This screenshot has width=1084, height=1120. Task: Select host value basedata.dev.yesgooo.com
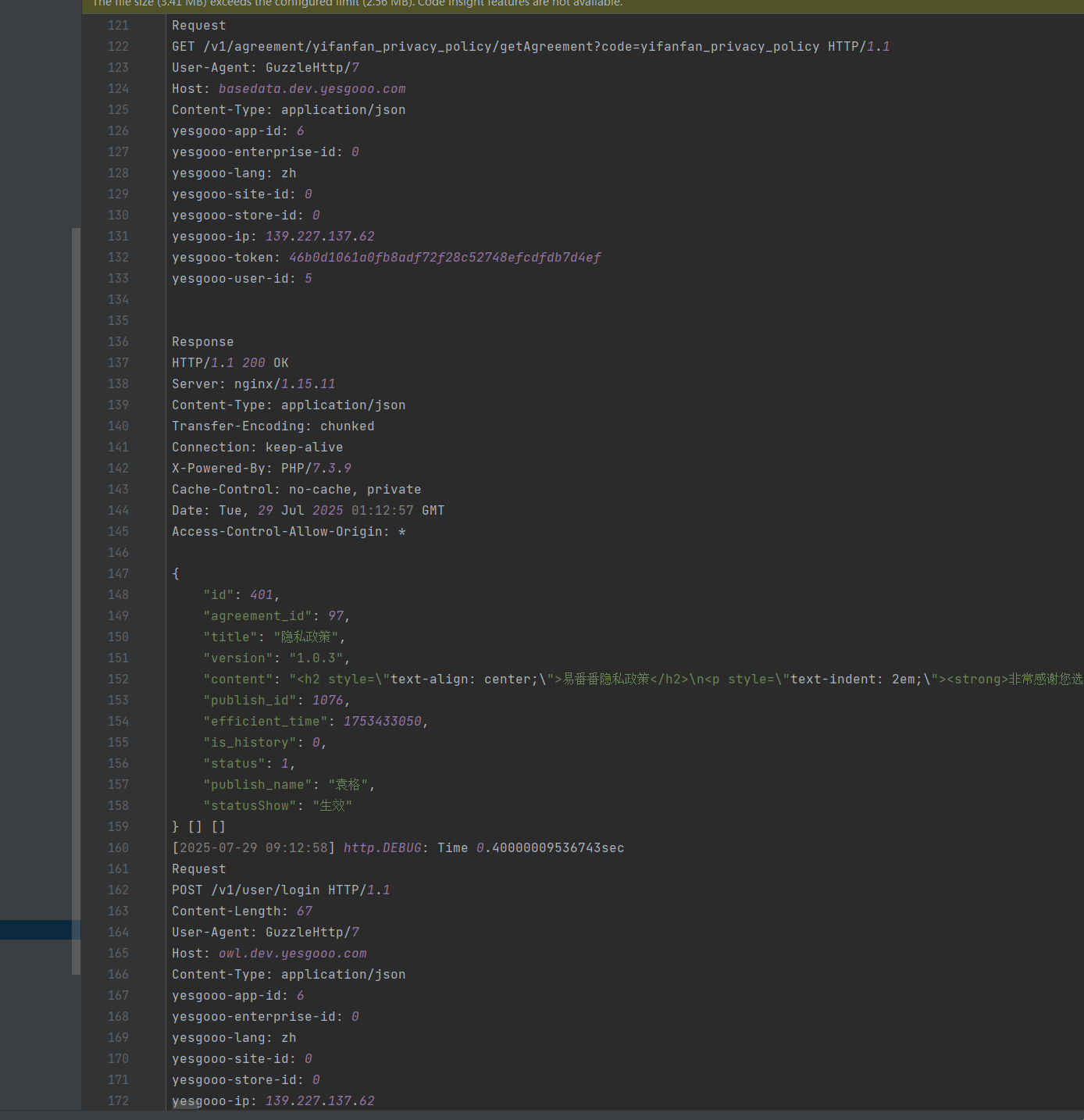tap(312, 89)
